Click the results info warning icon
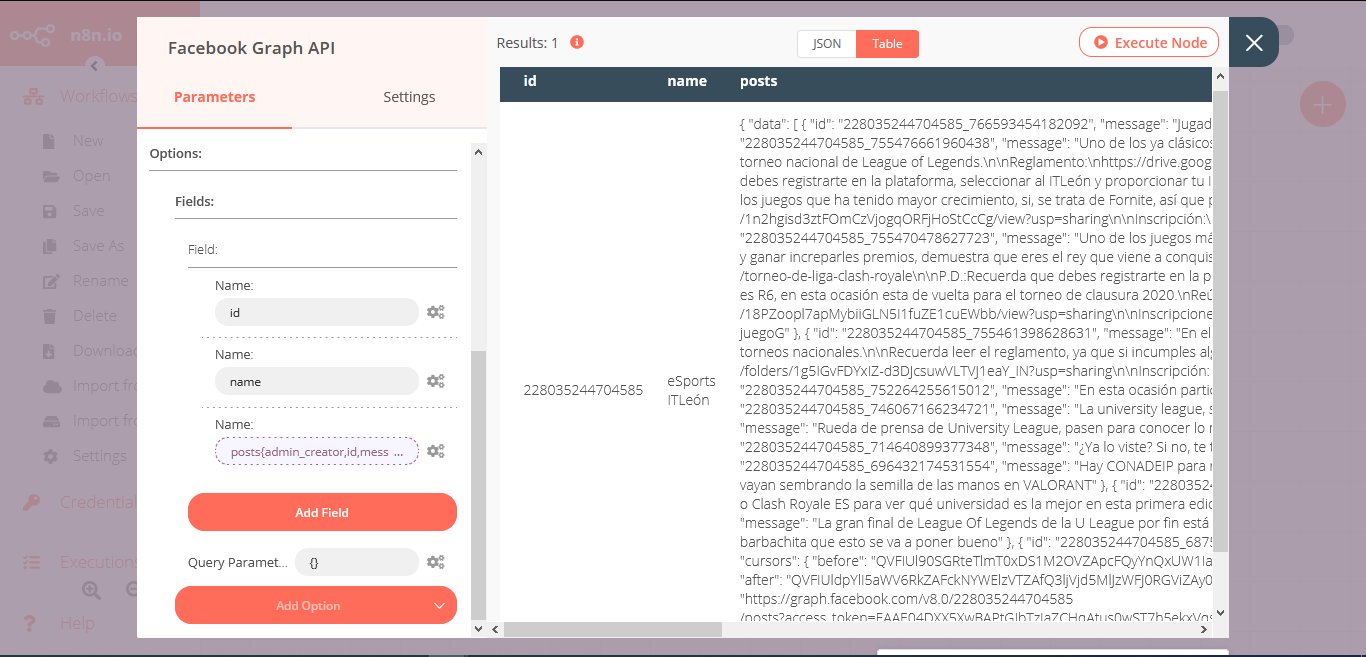The width and height of the screenshot is (1366, 657). (577, 43)
